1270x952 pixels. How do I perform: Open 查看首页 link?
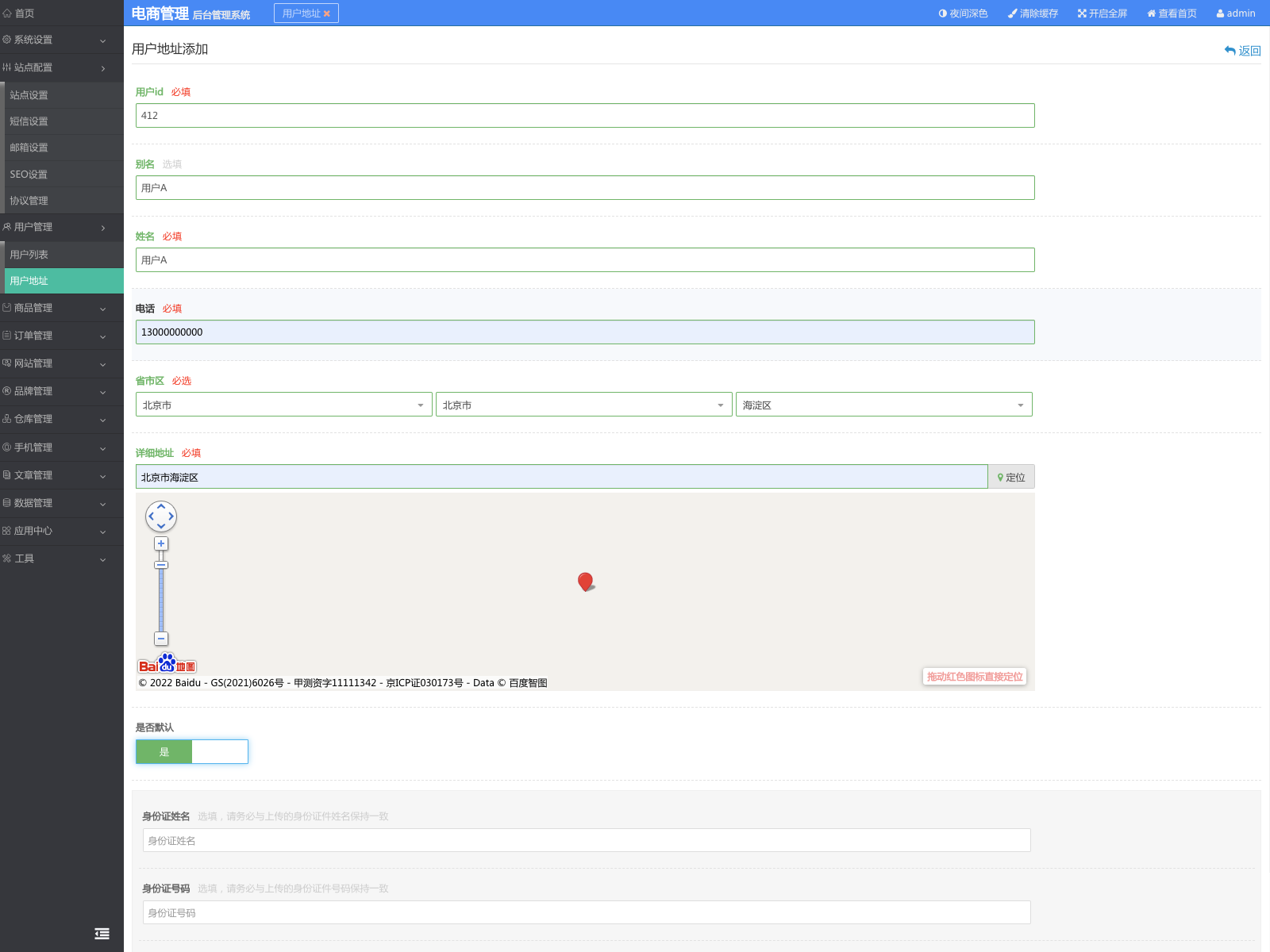click(x=1172, y=13)
